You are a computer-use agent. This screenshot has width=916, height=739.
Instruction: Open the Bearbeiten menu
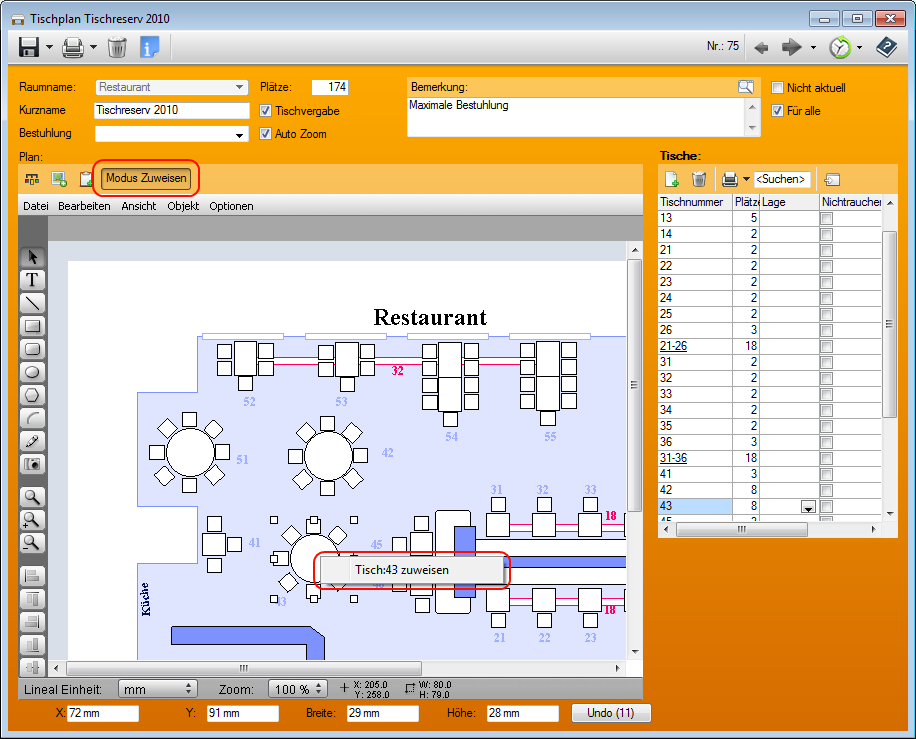(84, 206)
